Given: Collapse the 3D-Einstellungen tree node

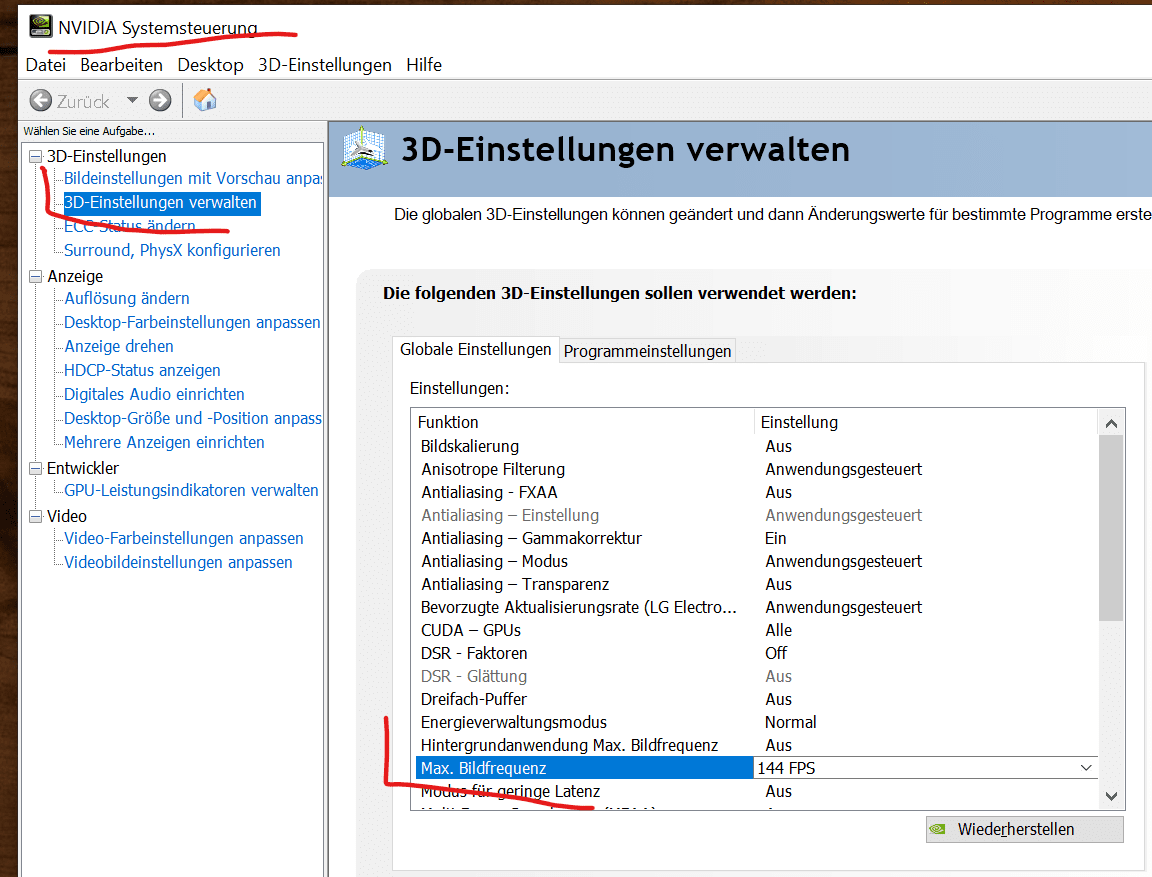Looking at the screenshot, I should click(x=35, y=156).
